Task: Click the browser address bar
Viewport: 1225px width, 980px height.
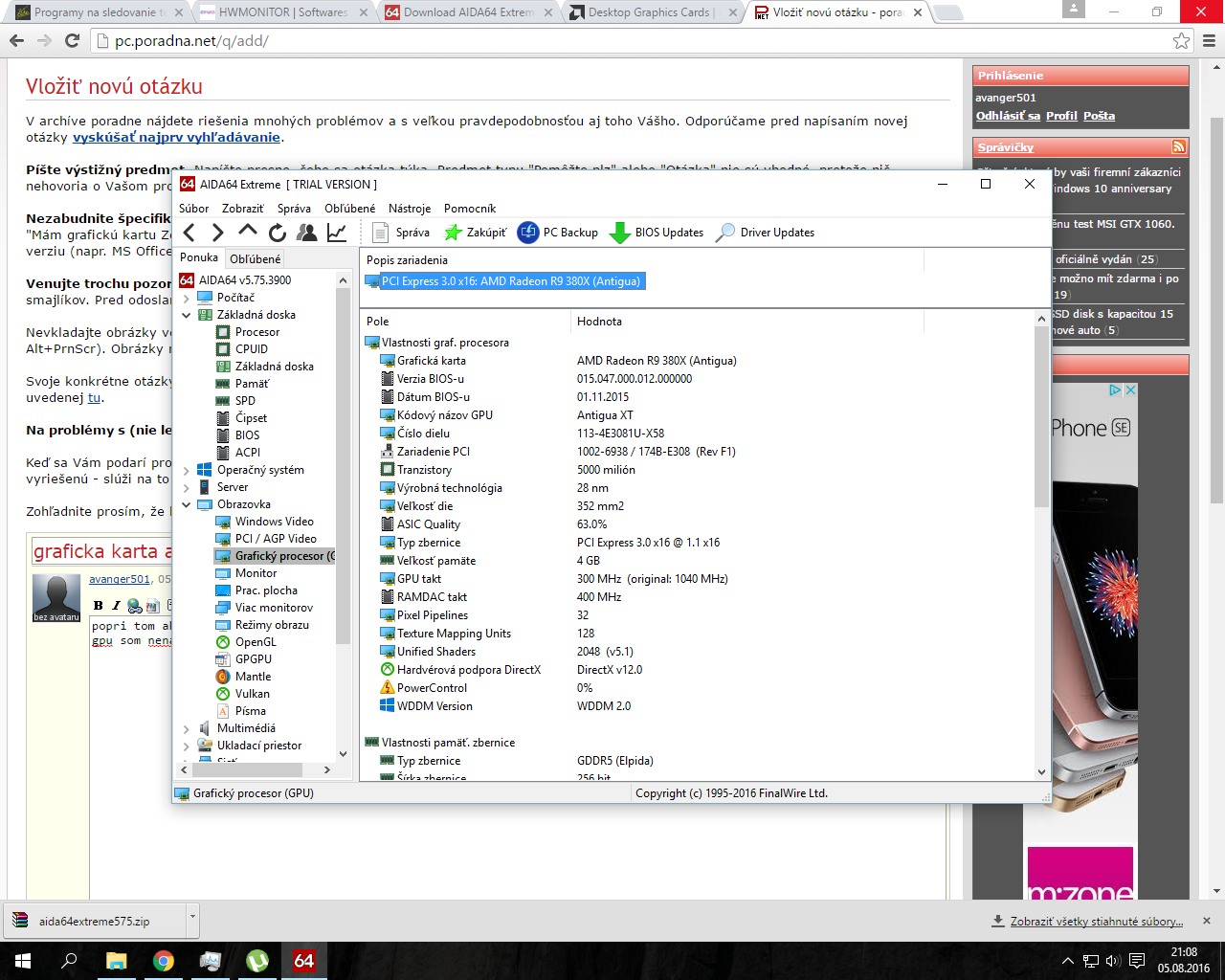Action: [x=632, y=41]
